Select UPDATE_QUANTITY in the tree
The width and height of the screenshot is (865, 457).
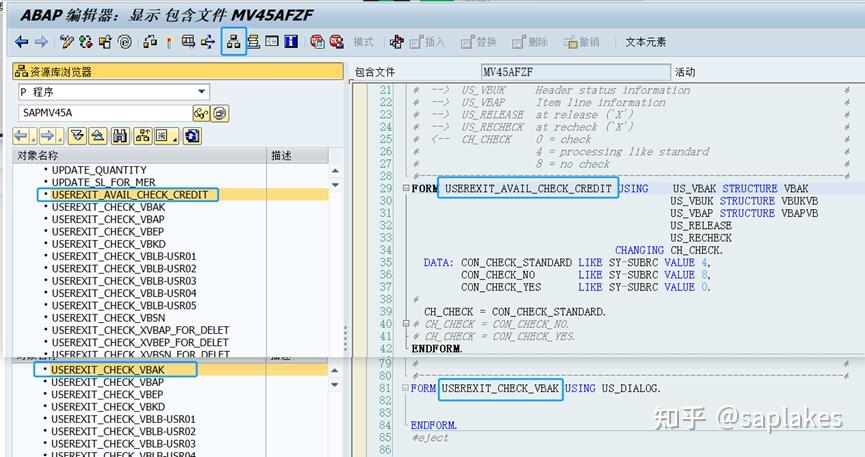[99, 170]
